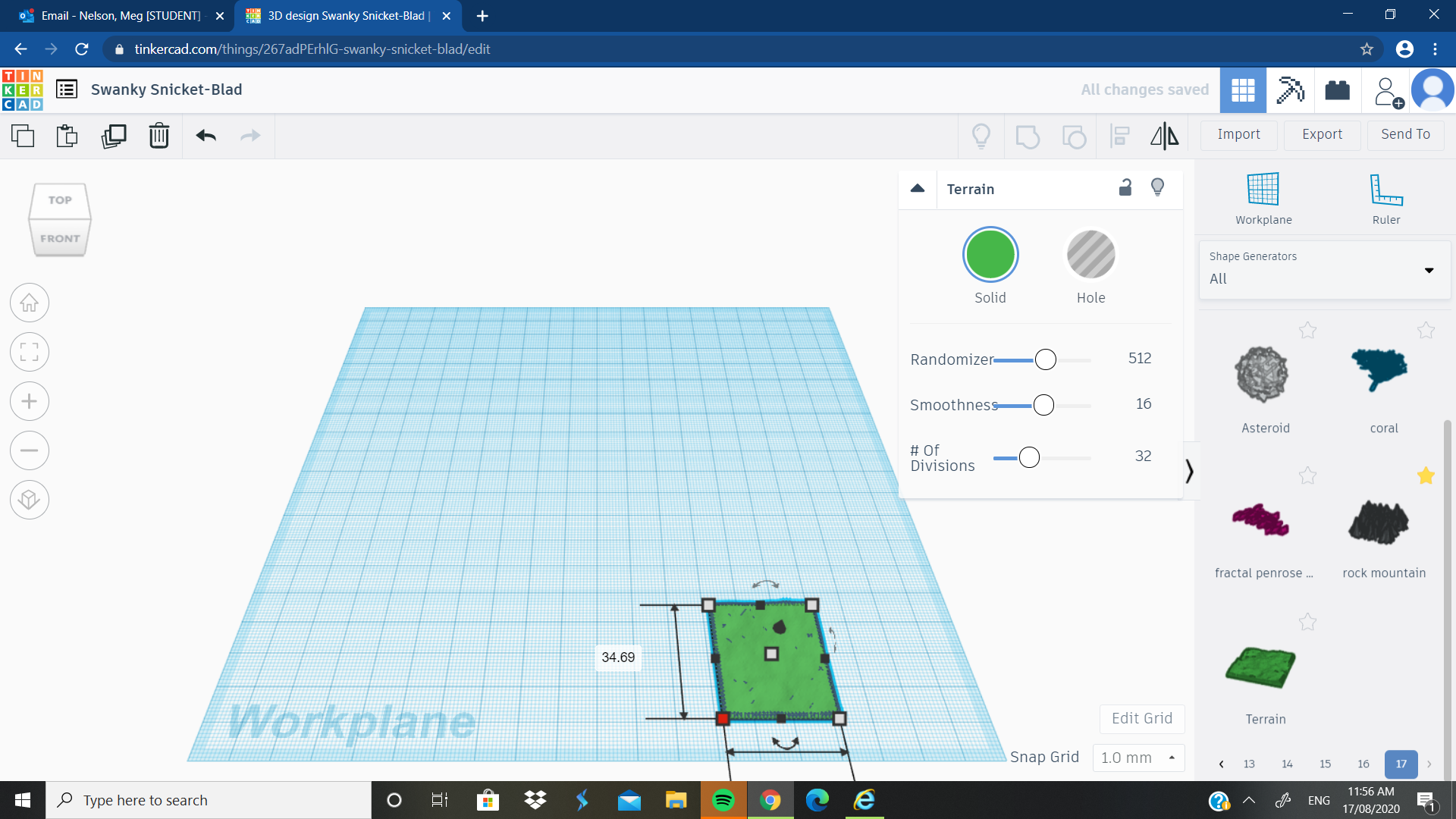
Task: Click the Edit Grid button
Action: (x=1141, y=718)
